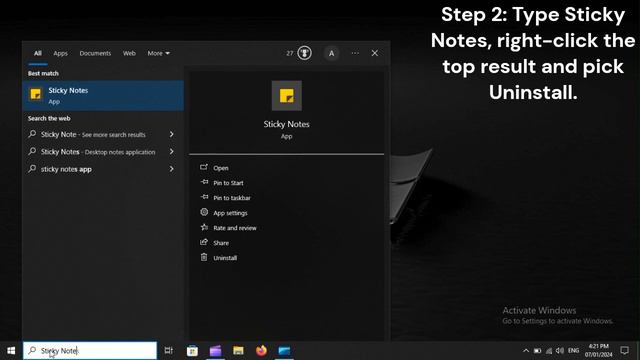This screenshot has height=360, width=640.
Task: Choose Pin to taskbar
Action: pyautogui.click(x=232, y=198)
